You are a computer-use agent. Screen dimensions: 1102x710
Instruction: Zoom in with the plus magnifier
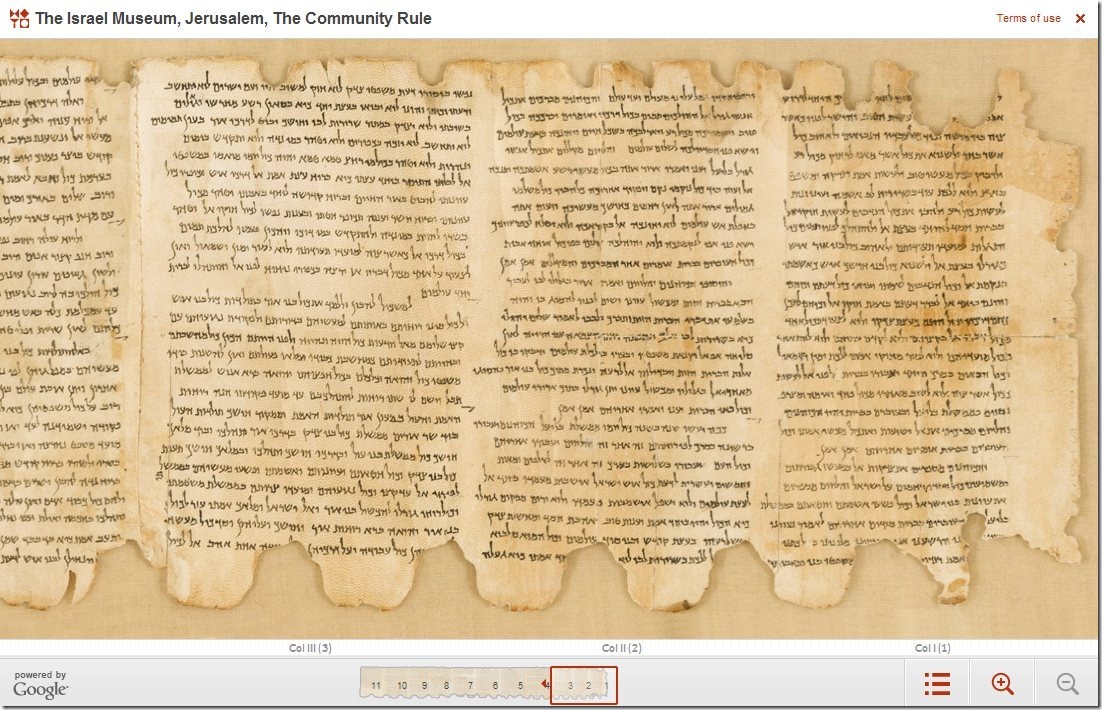pos(1002,683)
